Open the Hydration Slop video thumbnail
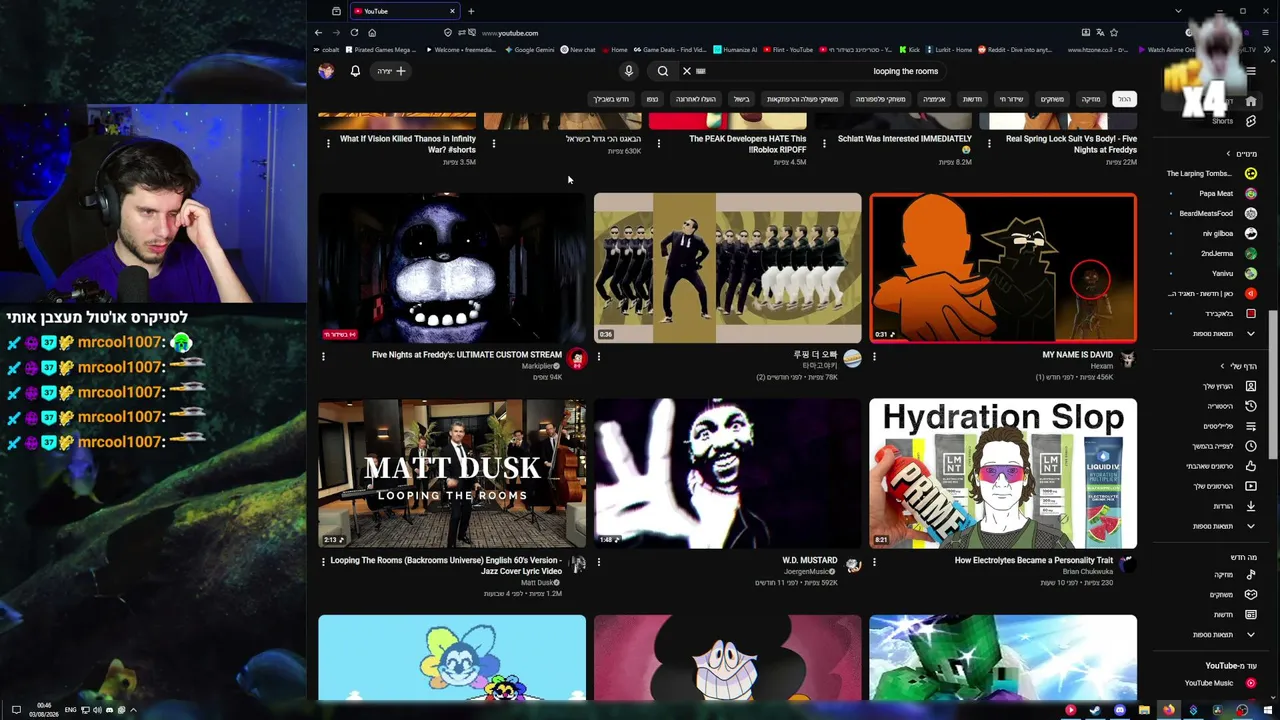1280x720 pixels. (1003, 473)
